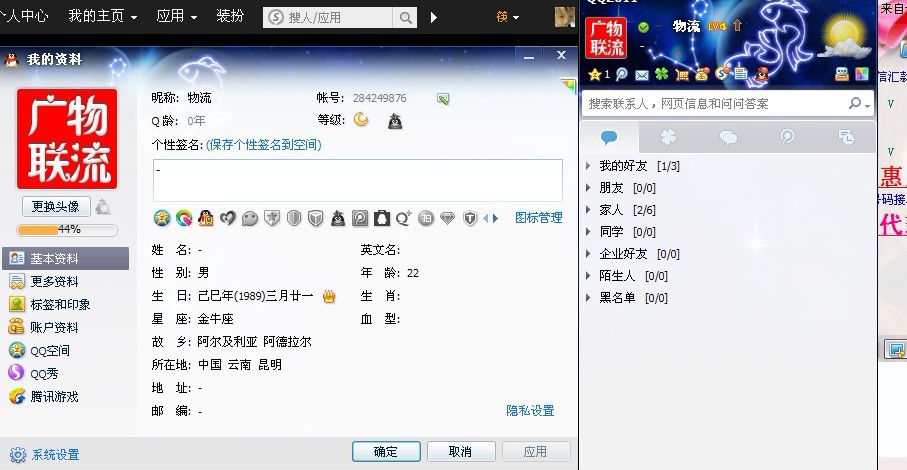Expand 我的好友 contact group
Viewport: 907px width, 470px height.
pyautogui.click(x=588, y=166)
